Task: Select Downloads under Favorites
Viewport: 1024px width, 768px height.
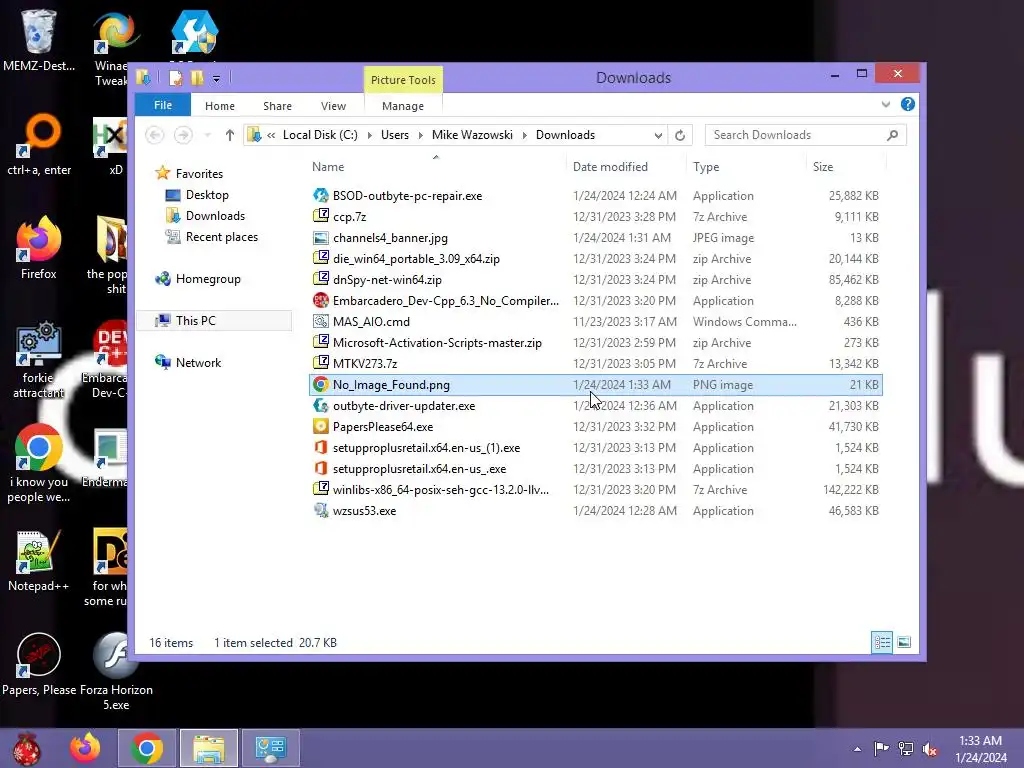Action: 215,216
